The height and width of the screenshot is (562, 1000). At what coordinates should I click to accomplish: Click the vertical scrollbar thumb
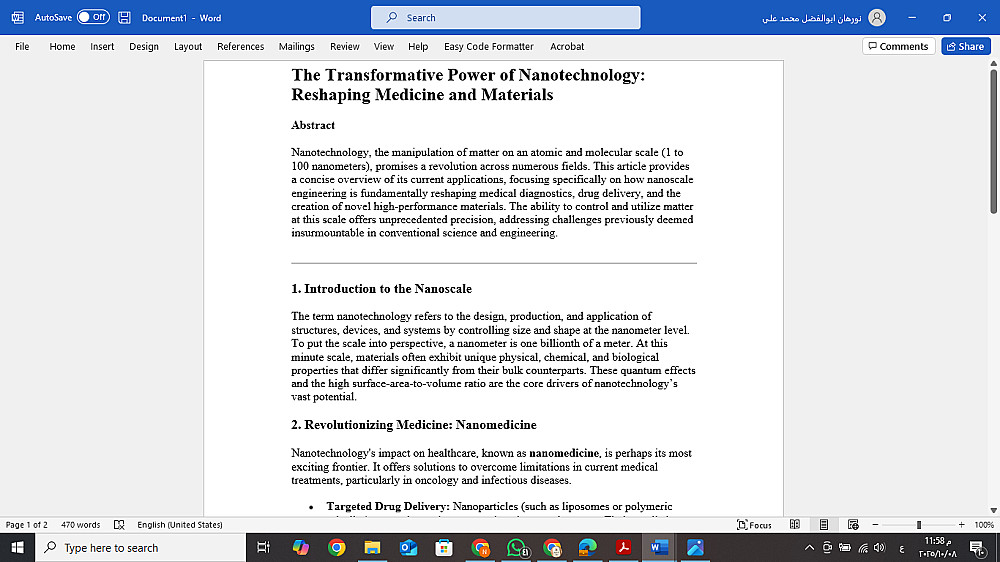tap(994, 142)
